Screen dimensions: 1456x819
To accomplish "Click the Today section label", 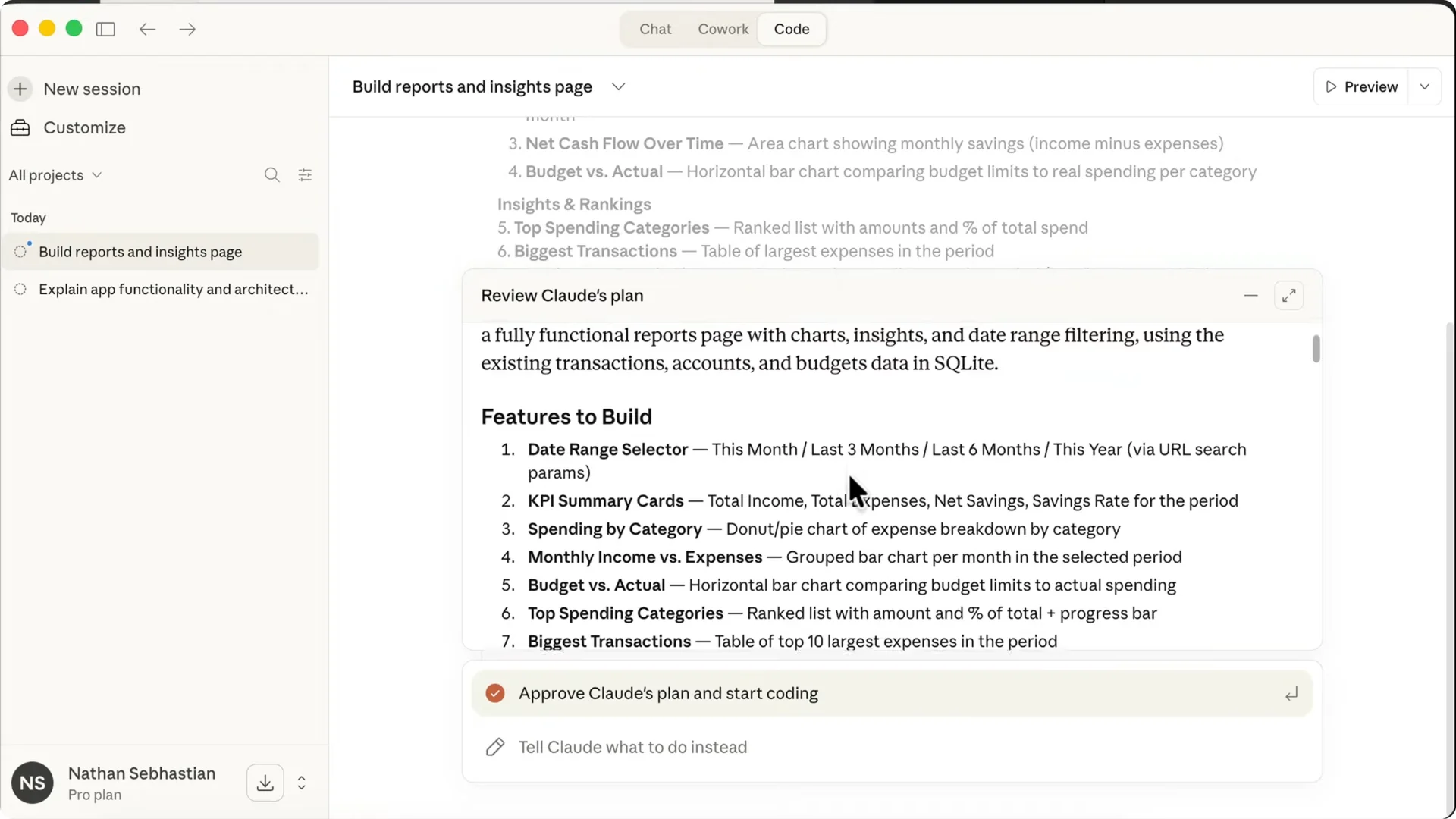I will point(28,218).
